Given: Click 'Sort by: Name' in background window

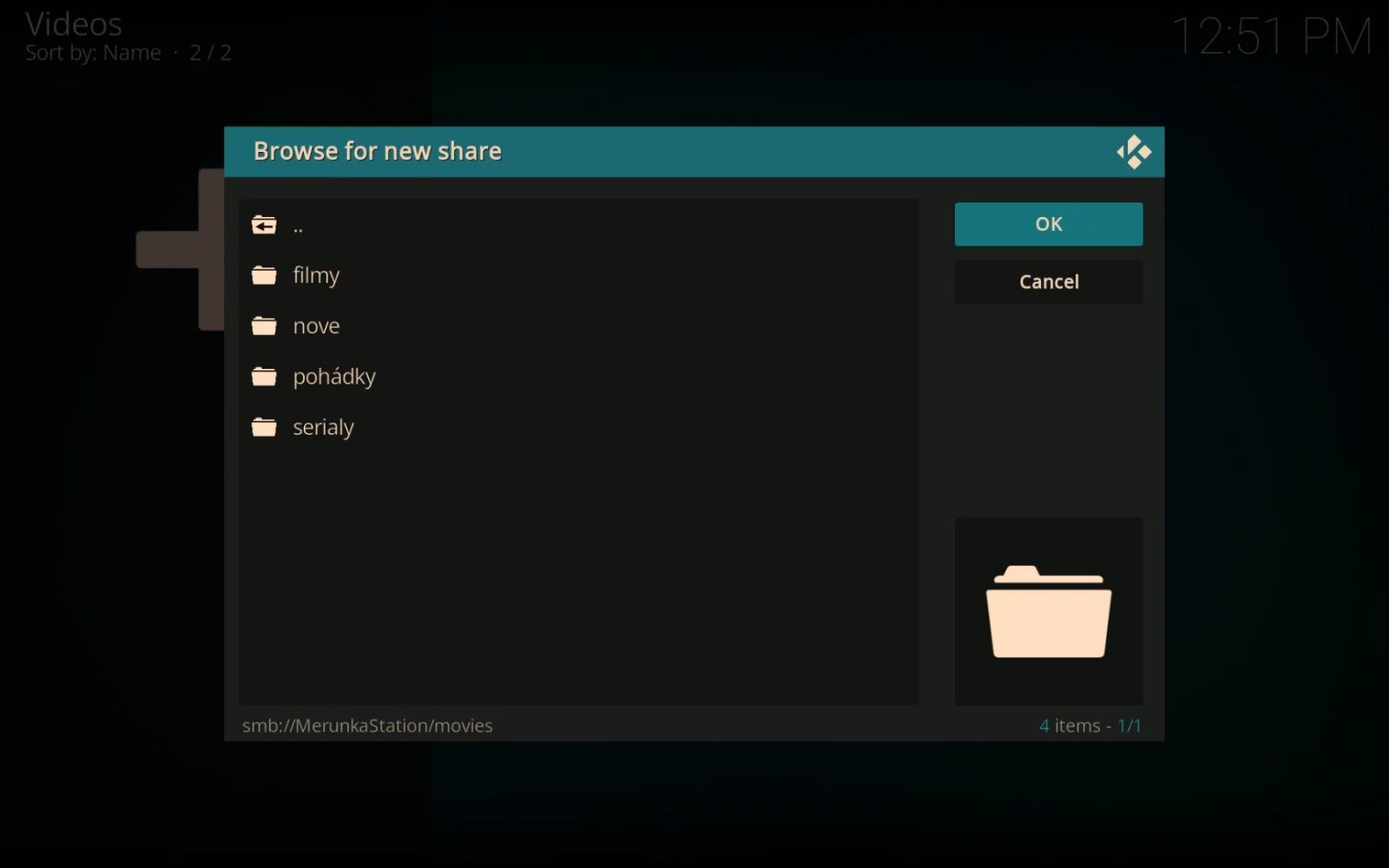Looking at the screenshot, I should click(93, 53).
